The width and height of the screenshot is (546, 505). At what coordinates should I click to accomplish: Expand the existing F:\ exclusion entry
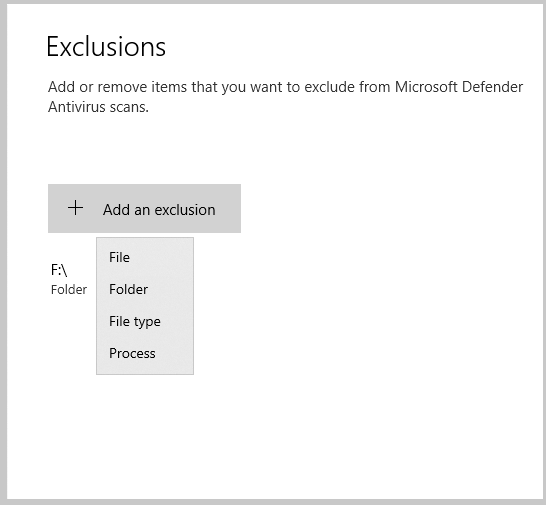[x=72, y=279]
